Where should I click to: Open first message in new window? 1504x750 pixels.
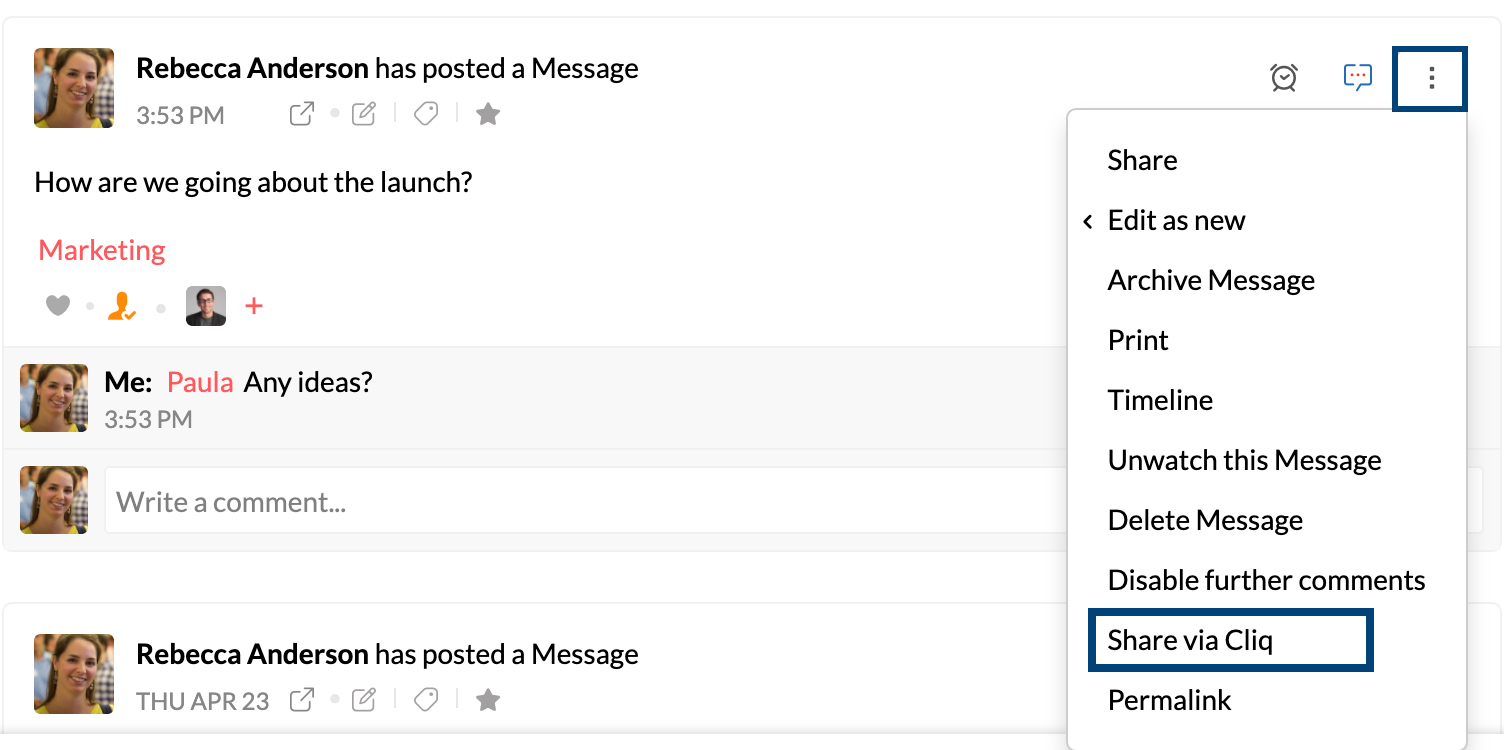click(x=301, y=114)
